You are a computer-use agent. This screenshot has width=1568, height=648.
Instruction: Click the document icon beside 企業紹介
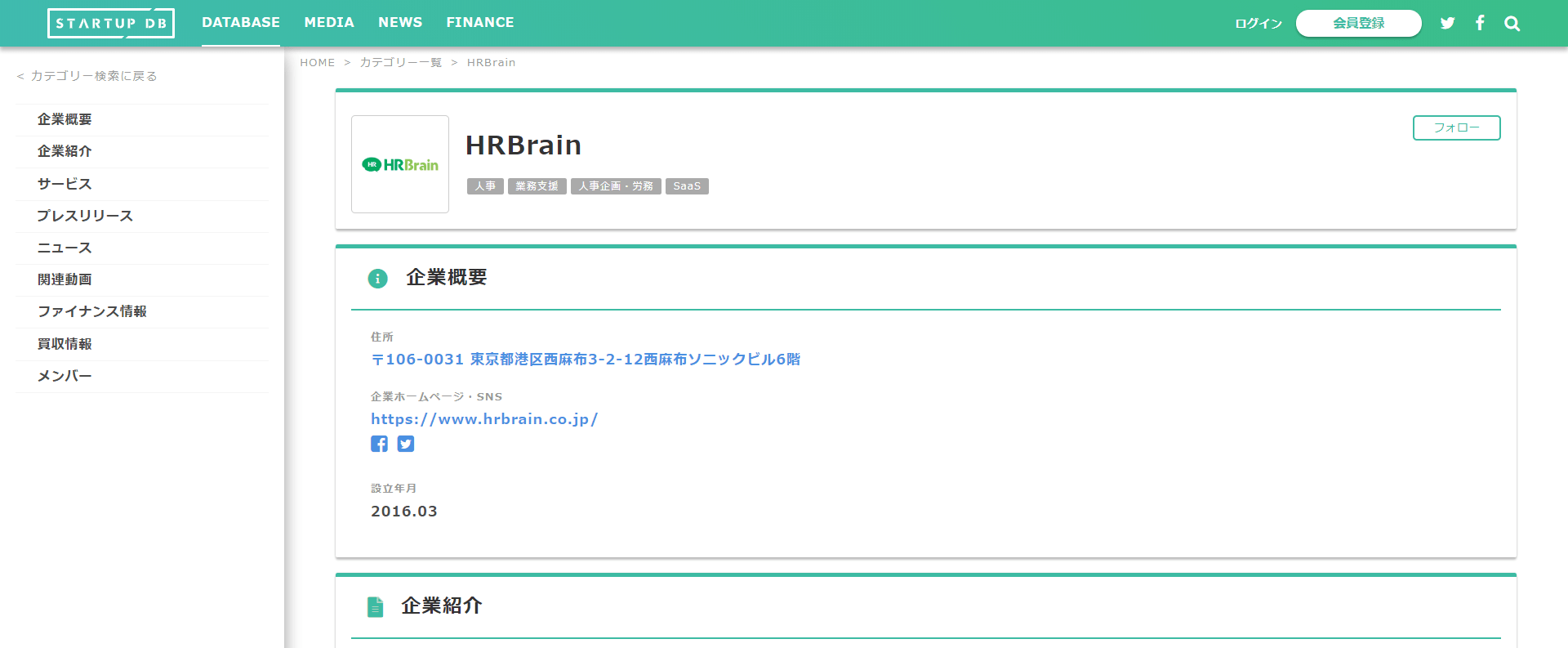coord(376,607)
